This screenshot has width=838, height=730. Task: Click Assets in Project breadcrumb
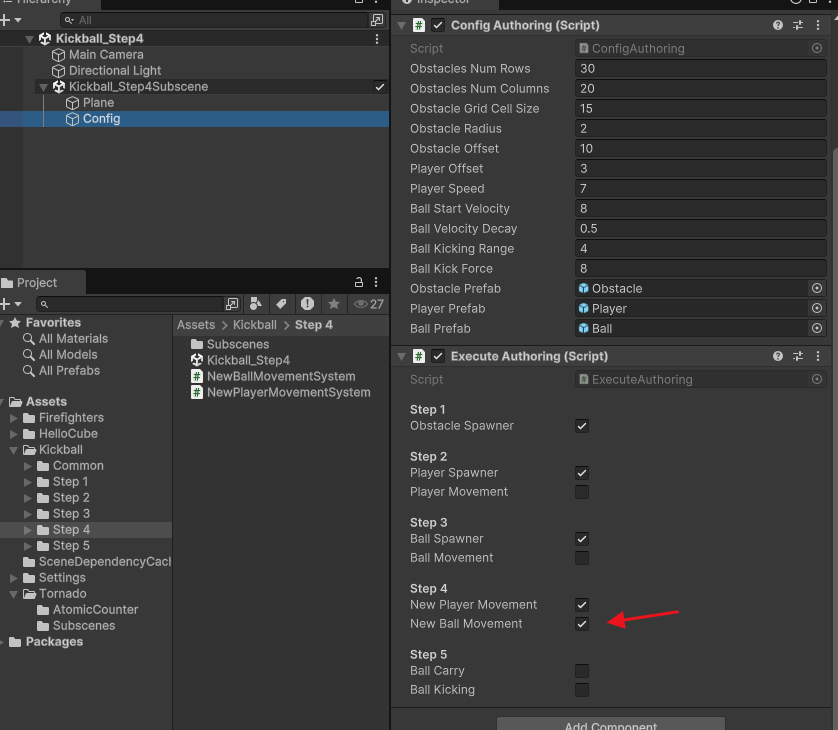196,325
